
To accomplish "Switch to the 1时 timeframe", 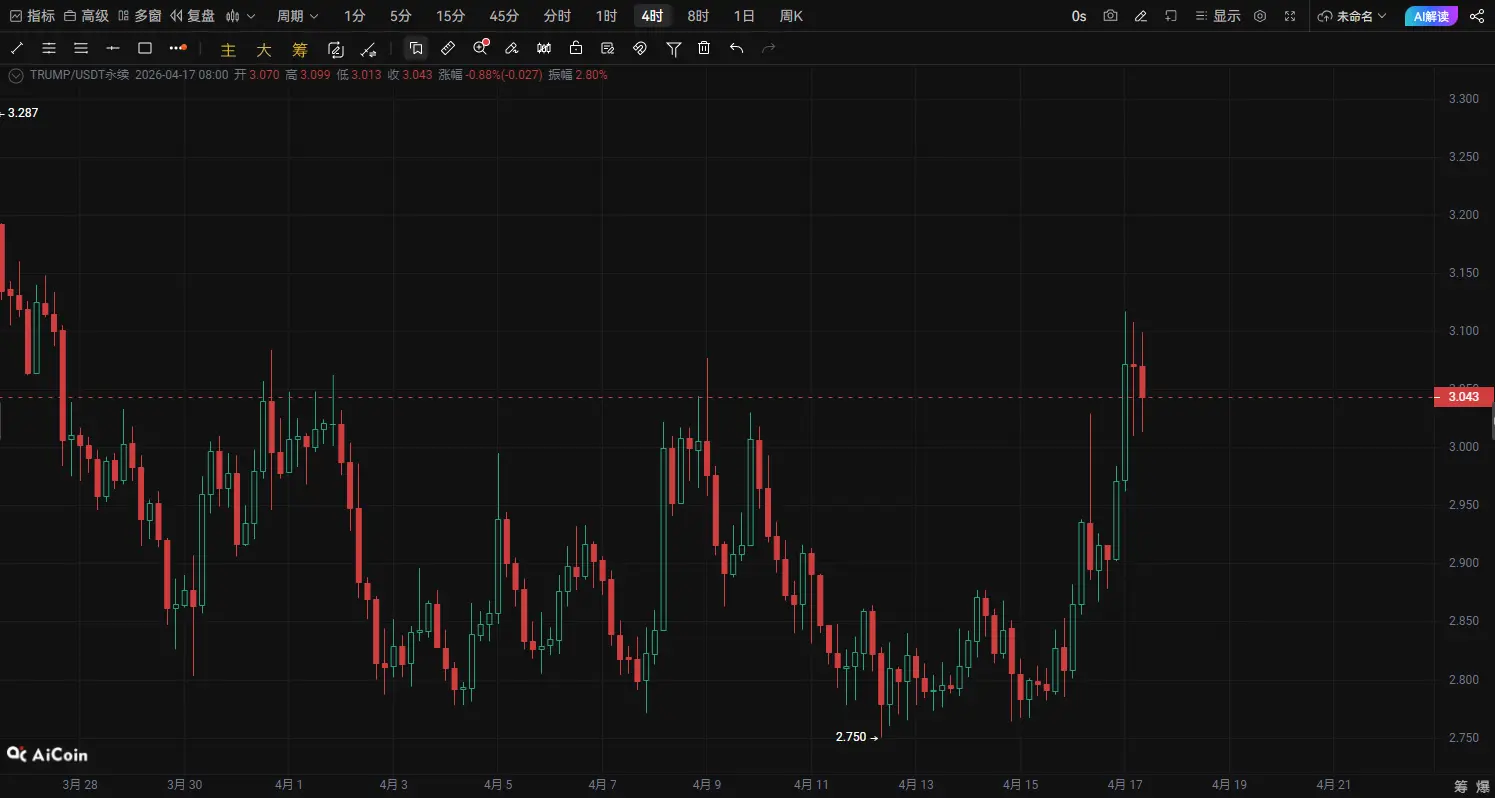I will (x=606, y=16).
